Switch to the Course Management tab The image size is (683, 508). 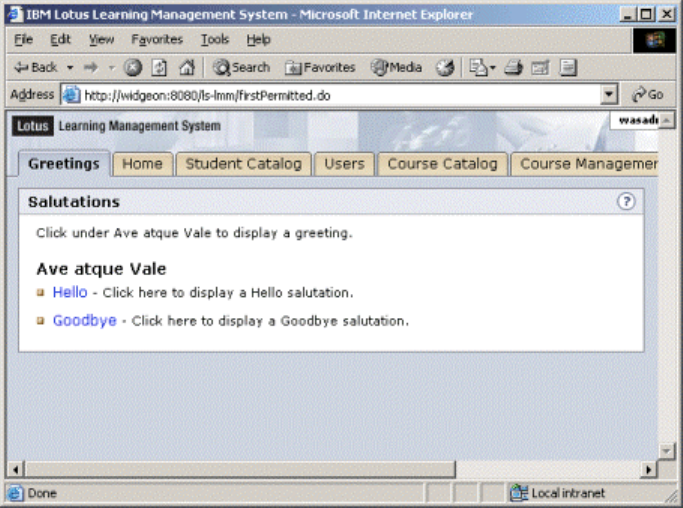(x=585, y=164)
